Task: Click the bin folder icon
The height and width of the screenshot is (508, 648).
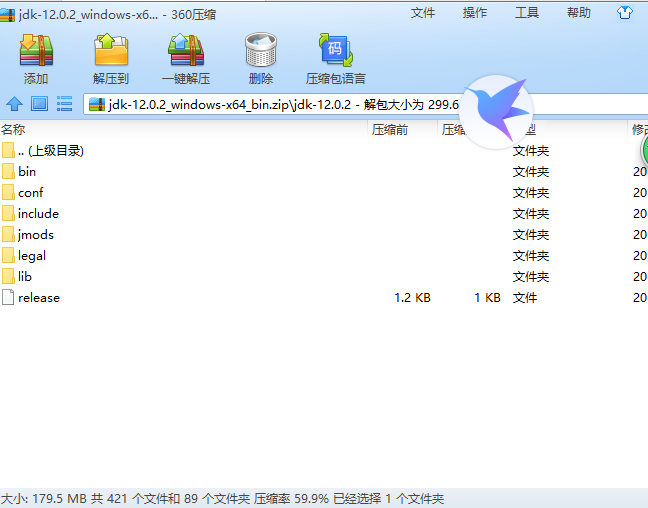Action: (x=8, y=172)
